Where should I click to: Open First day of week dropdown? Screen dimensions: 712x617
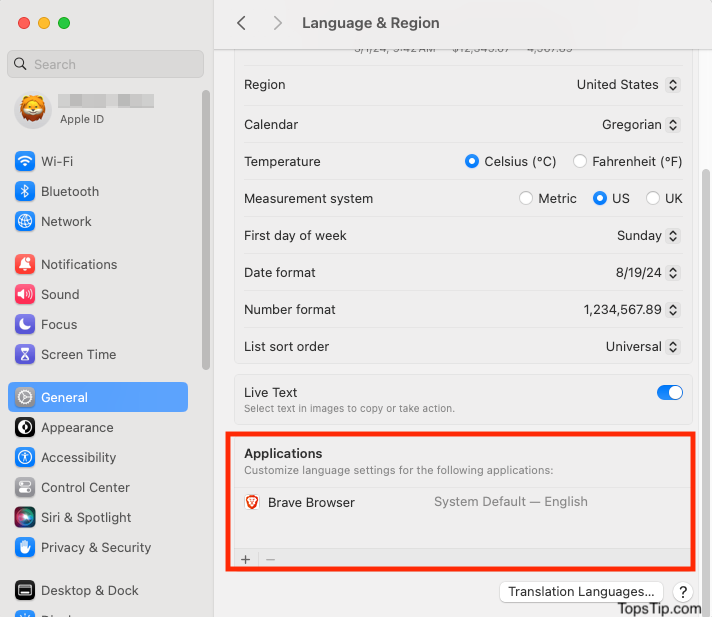pyautogui.click(x=648, y=236)
